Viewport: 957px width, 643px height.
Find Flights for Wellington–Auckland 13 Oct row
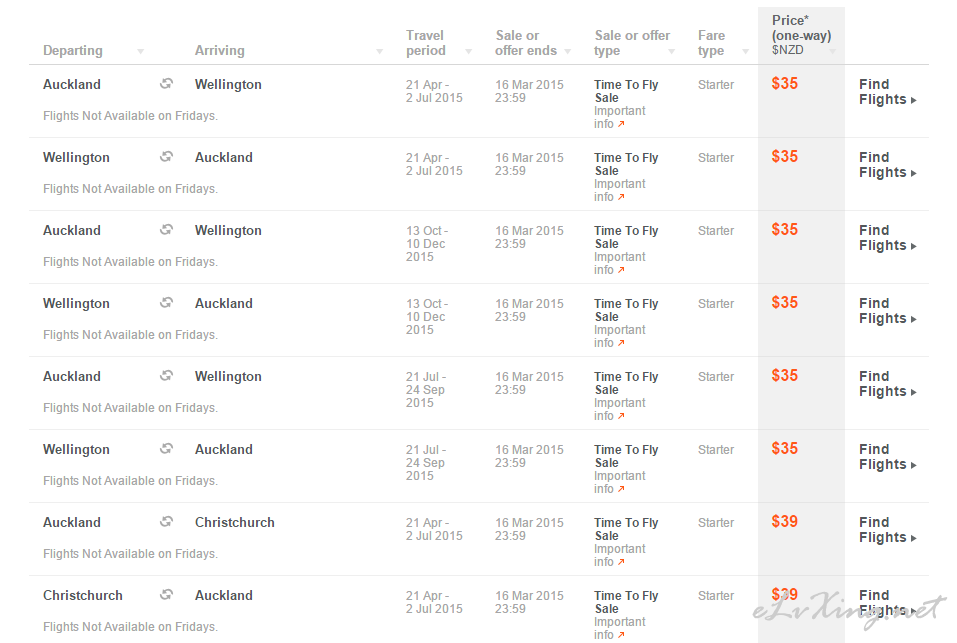pyautogui.click(x=887, y=311)
